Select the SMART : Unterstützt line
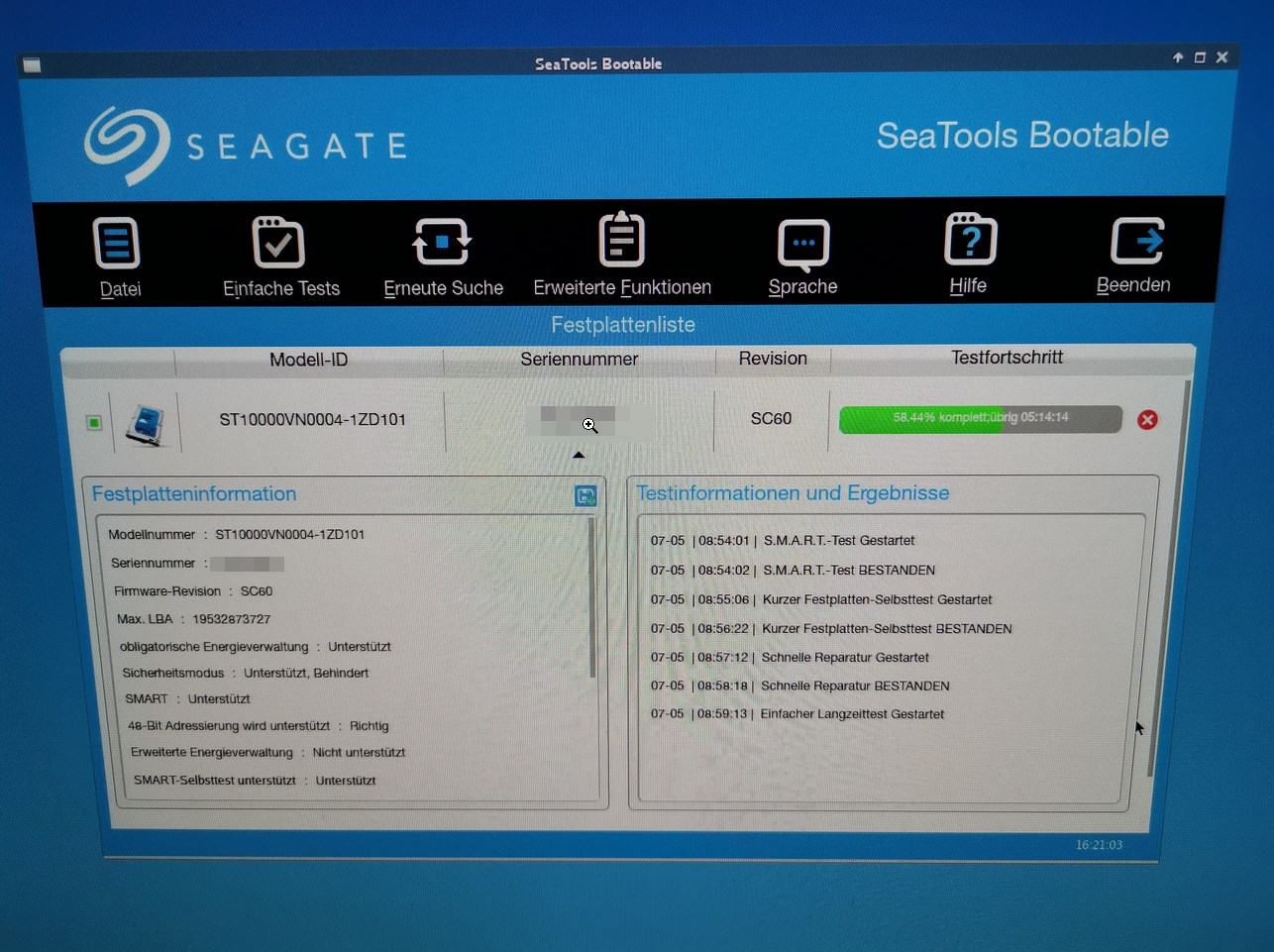The width and height of the screenshot is (1274, 952). [187, 699]
